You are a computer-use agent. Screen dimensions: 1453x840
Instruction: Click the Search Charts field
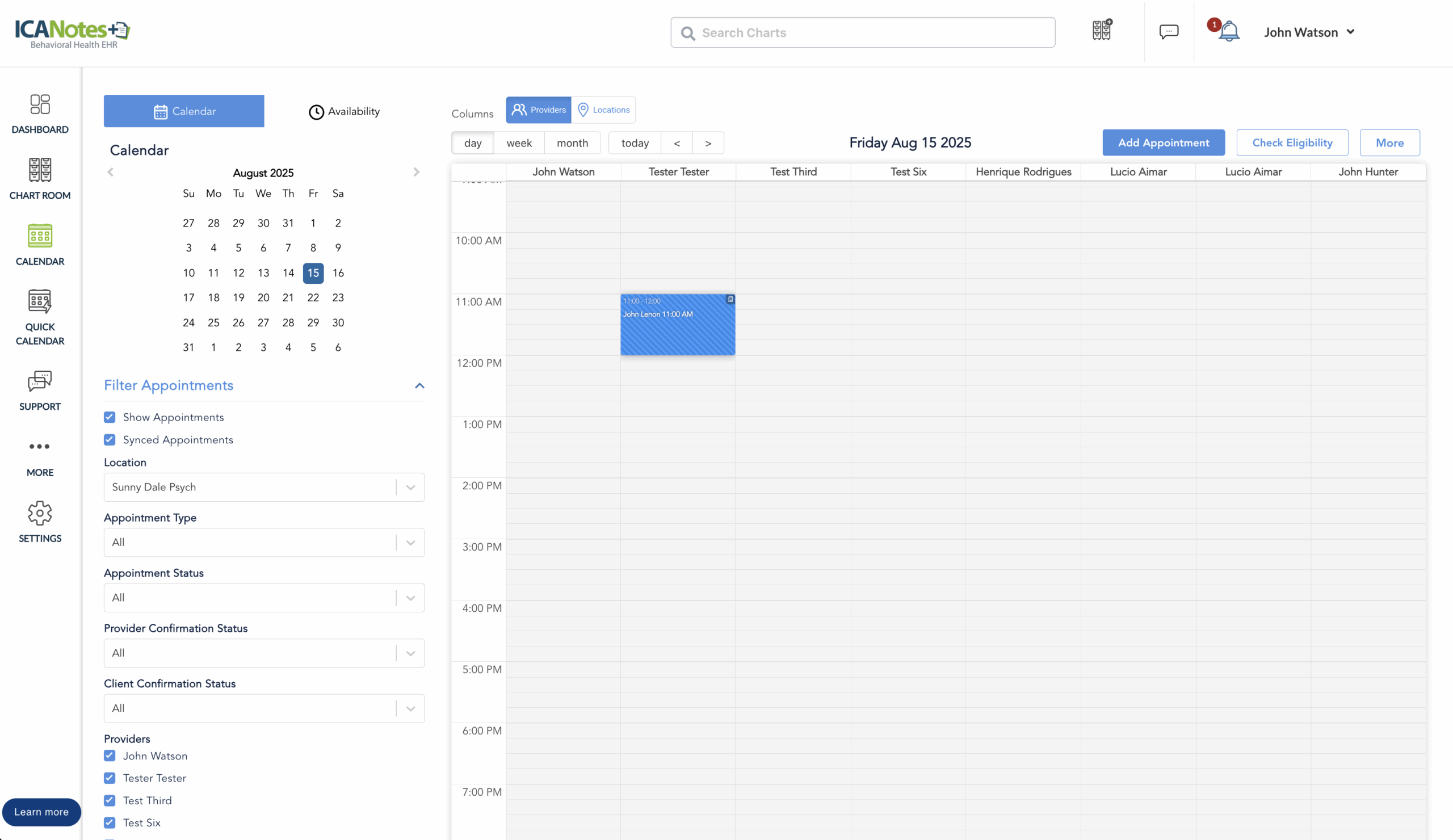click(x=863, y=33)
